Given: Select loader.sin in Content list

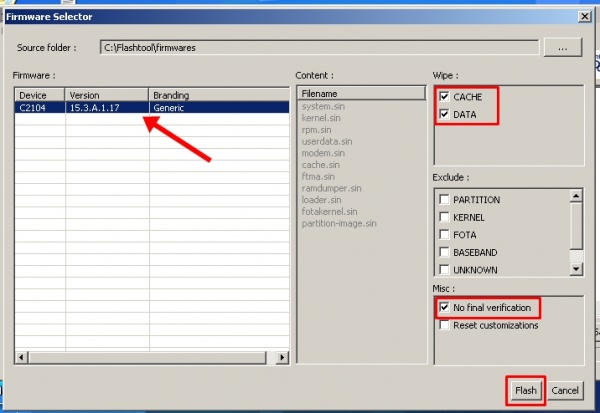Looking at the screenshot, I should click(321, 200).
